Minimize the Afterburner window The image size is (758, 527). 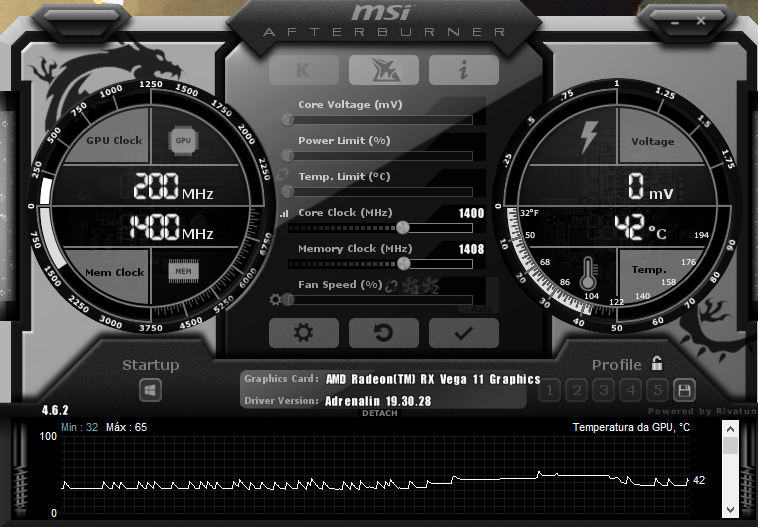(x=675, y=22)
